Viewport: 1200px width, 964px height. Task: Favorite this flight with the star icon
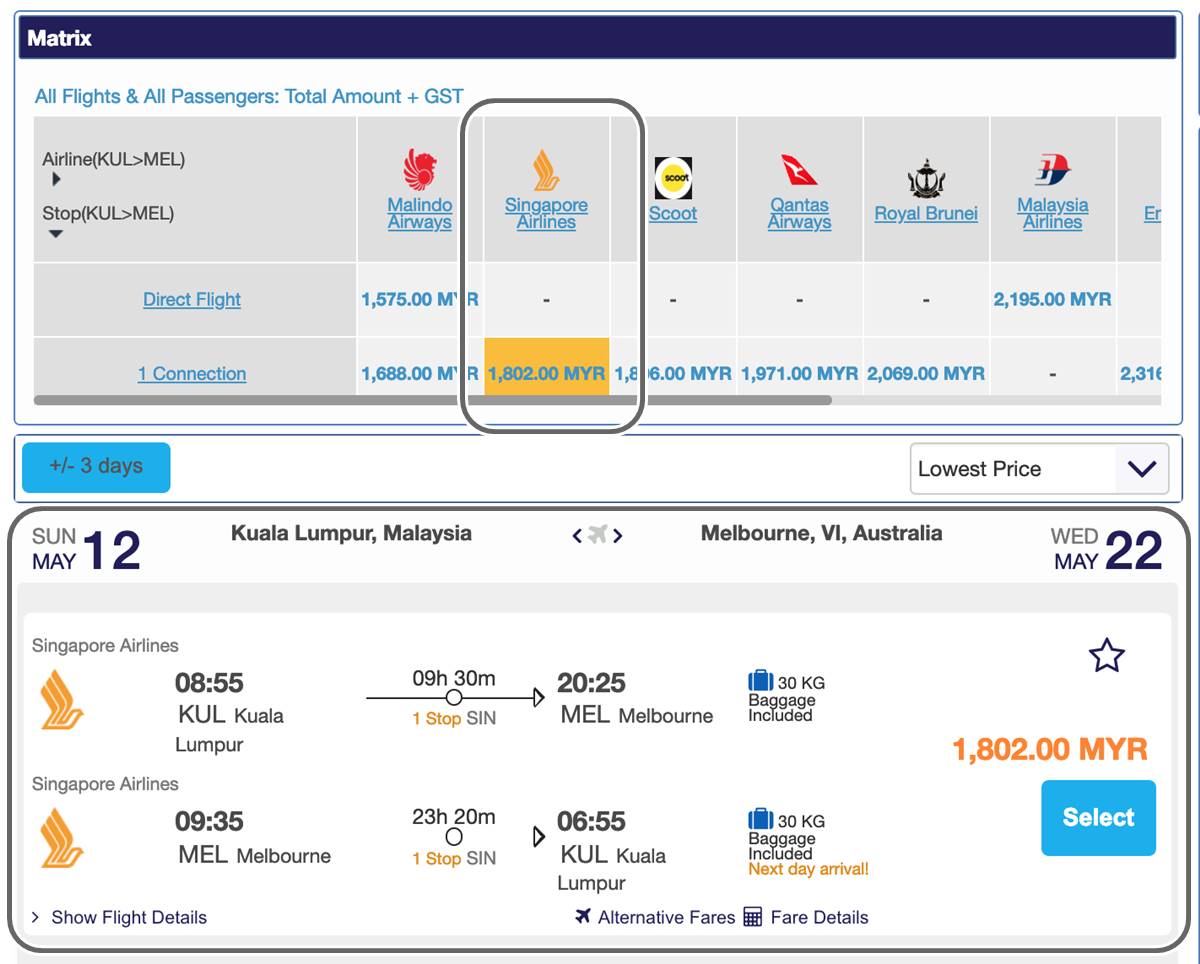click(1107, 656)
